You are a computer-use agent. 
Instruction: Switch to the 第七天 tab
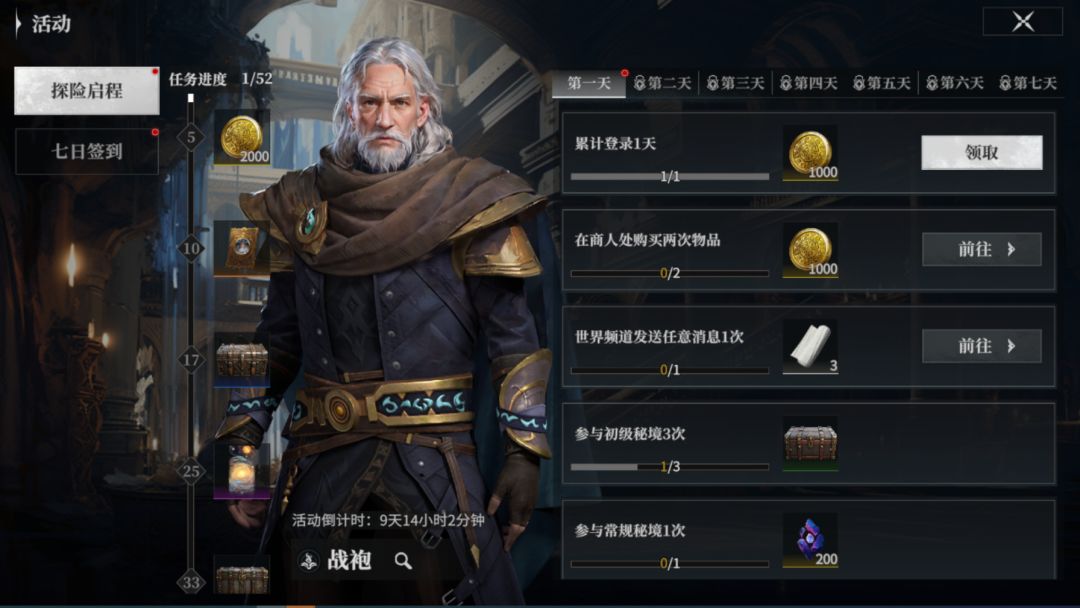[1028, 83]
